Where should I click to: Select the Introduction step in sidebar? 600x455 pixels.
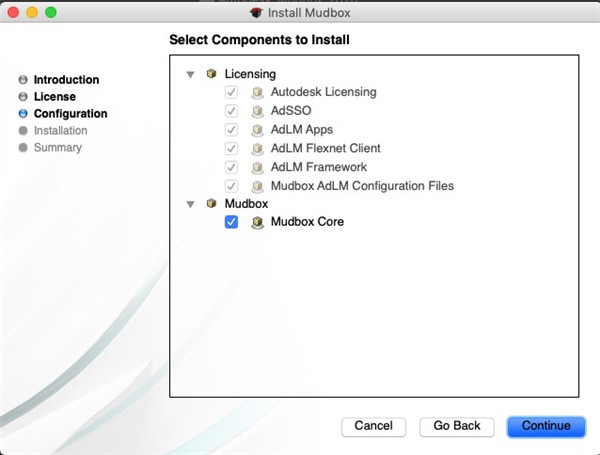pos(66,80)
